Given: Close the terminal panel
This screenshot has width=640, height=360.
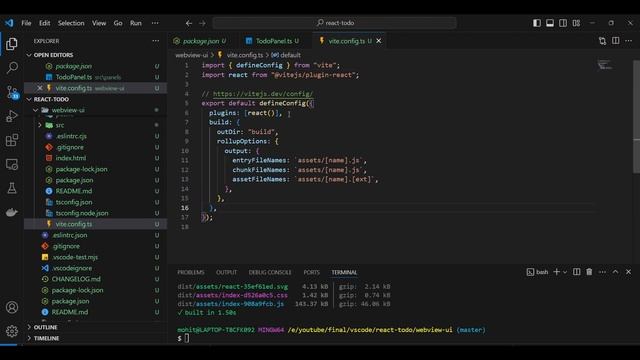Looking at the screenshot, I should (x=629, y=272).
